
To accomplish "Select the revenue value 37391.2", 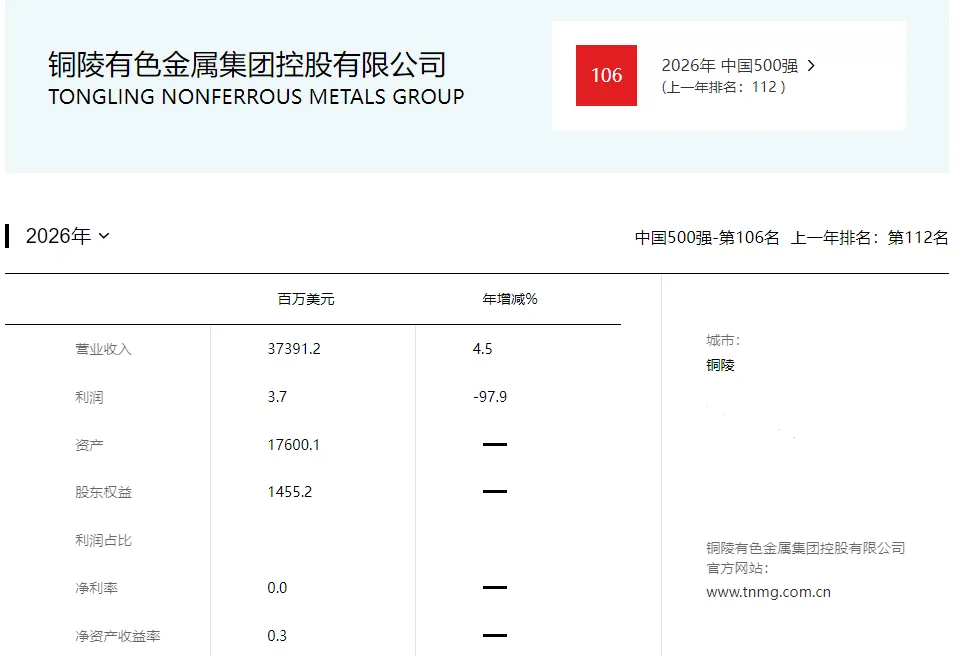I will [x=294, y=348].
